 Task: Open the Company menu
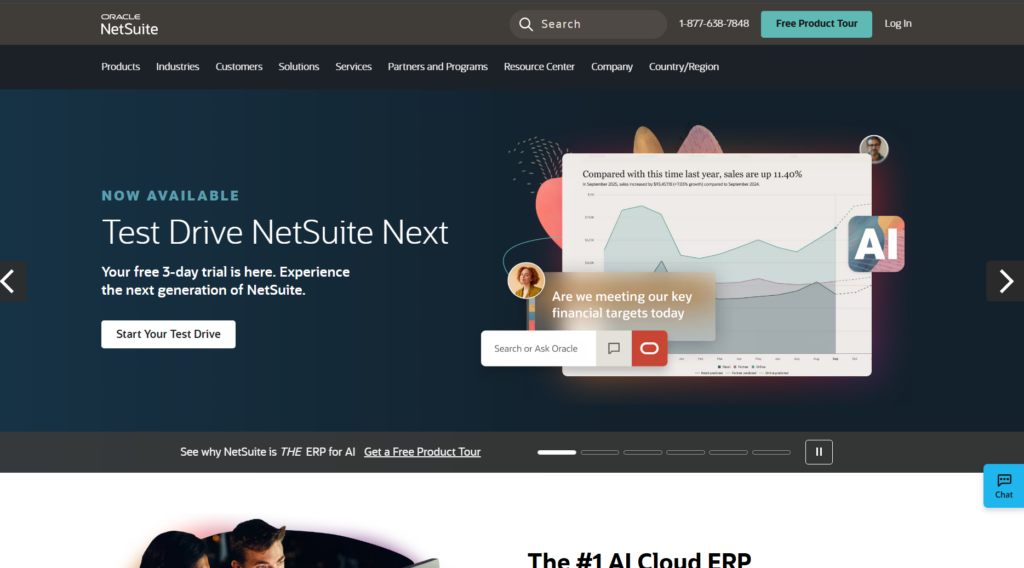coord(612,67)
